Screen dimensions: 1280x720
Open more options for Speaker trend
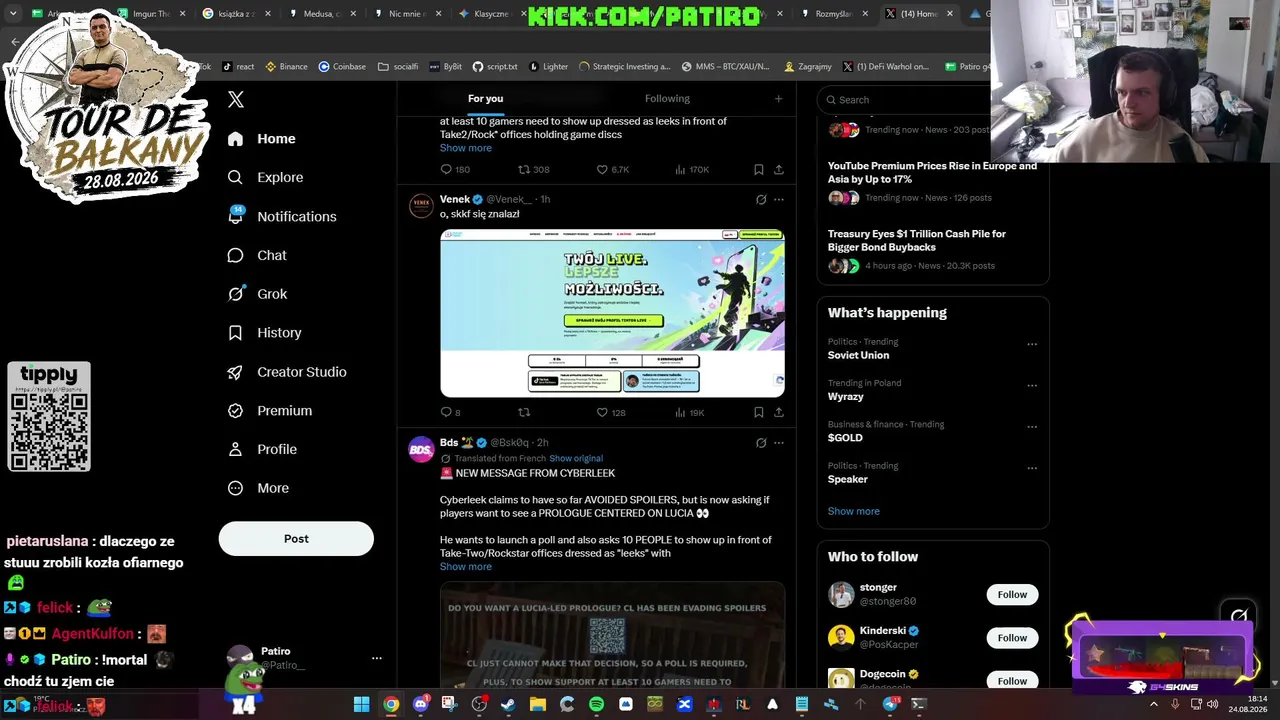pyautogui.click(x=1032, y=468)
